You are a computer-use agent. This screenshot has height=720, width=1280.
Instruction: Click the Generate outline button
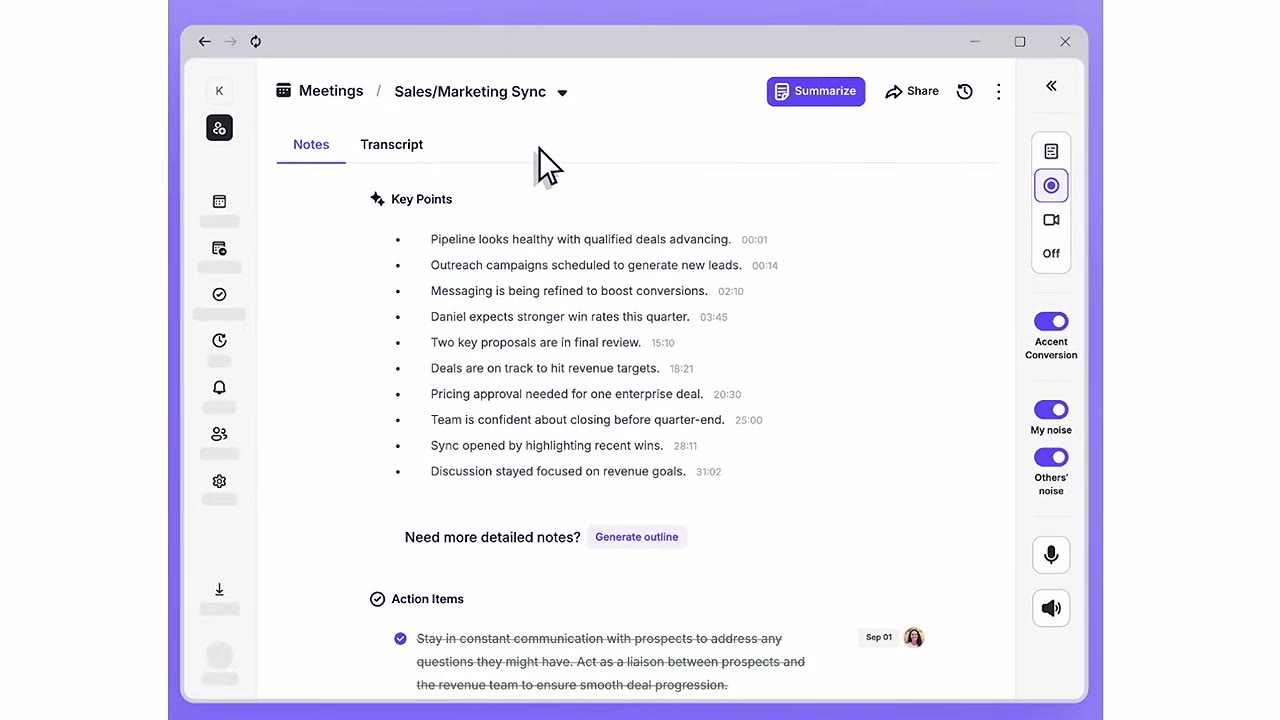tap(637, 537)
